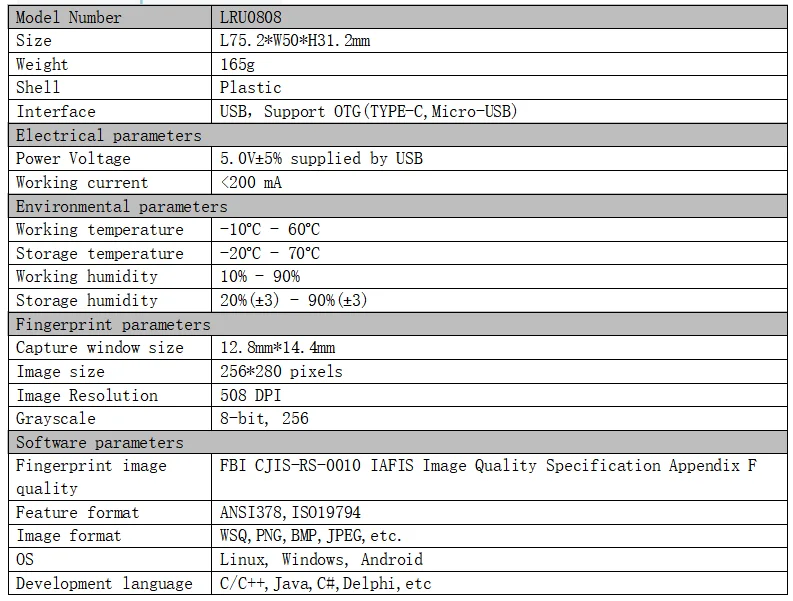Select the Capture window size value
Viewport: 793px width, 601px height.
point(277,348)
